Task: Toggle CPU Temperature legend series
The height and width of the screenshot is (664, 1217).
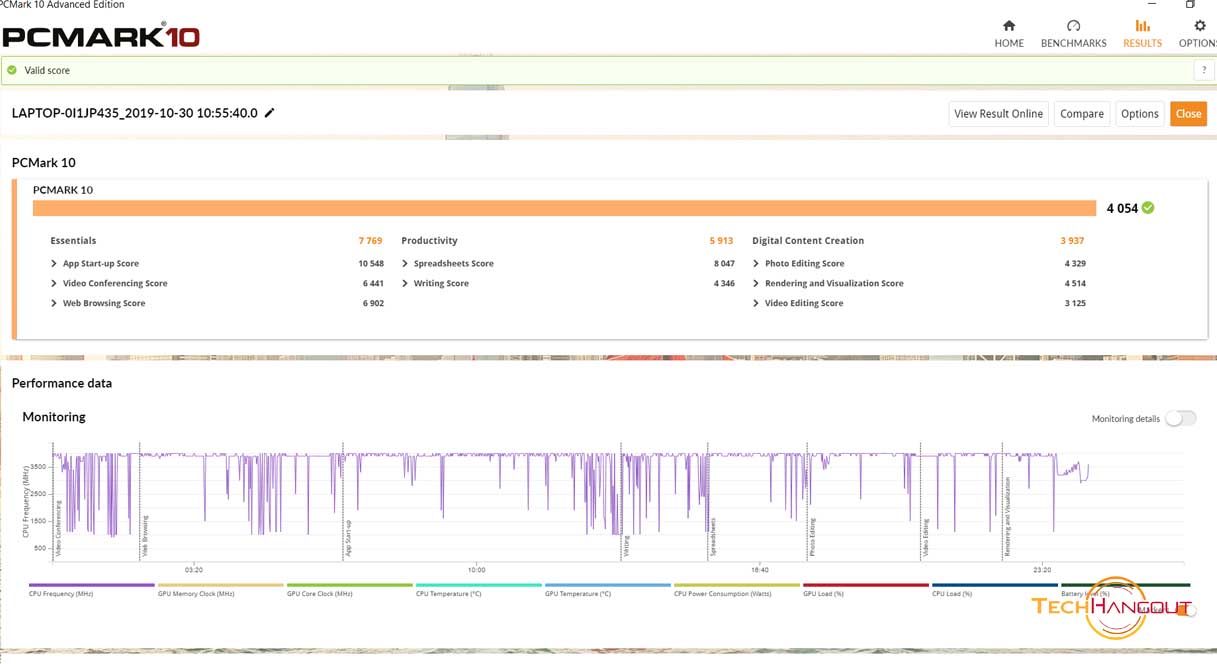Action: coord(479,589)
